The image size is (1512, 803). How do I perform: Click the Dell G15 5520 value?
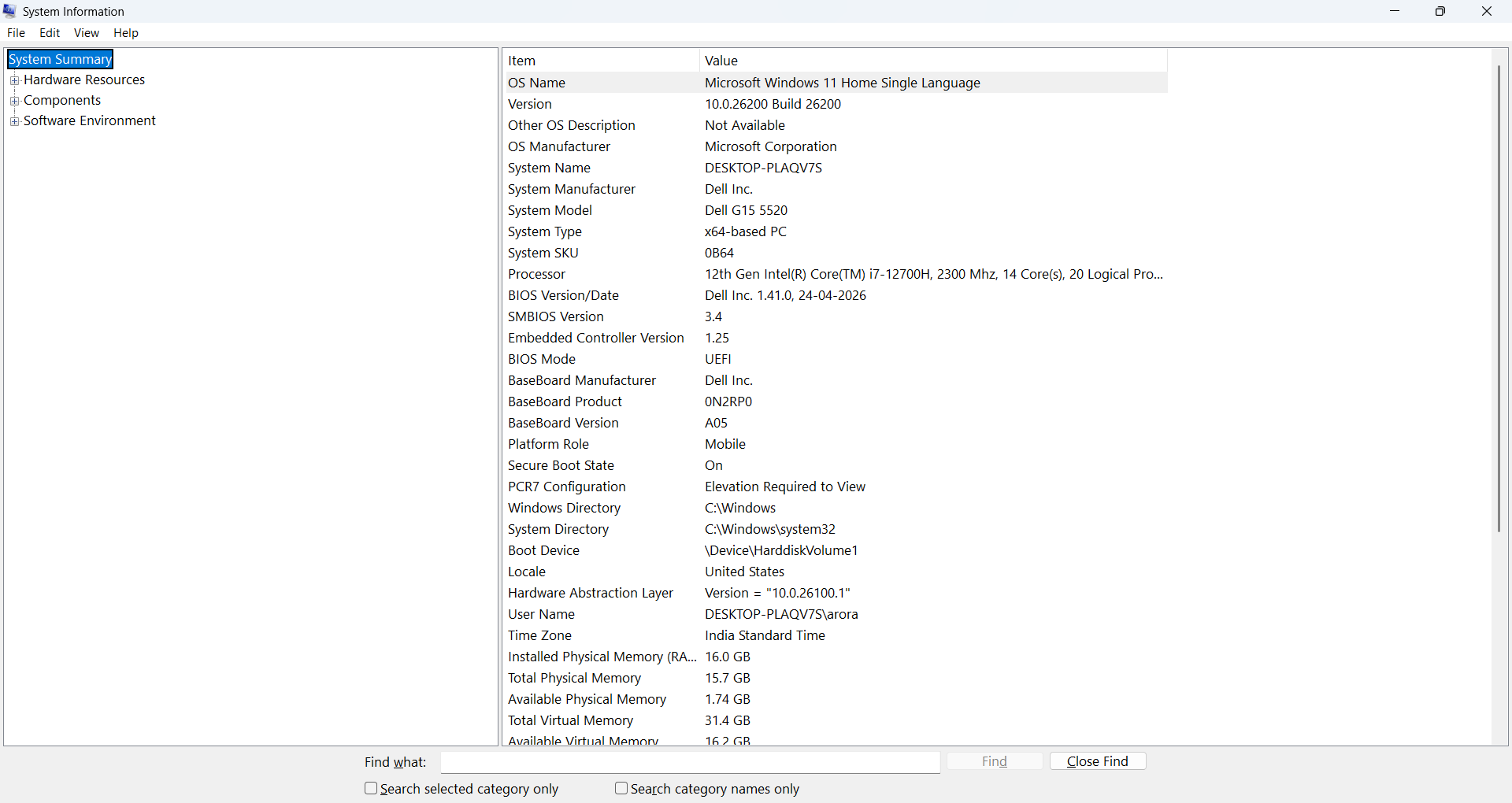point(747,210)
